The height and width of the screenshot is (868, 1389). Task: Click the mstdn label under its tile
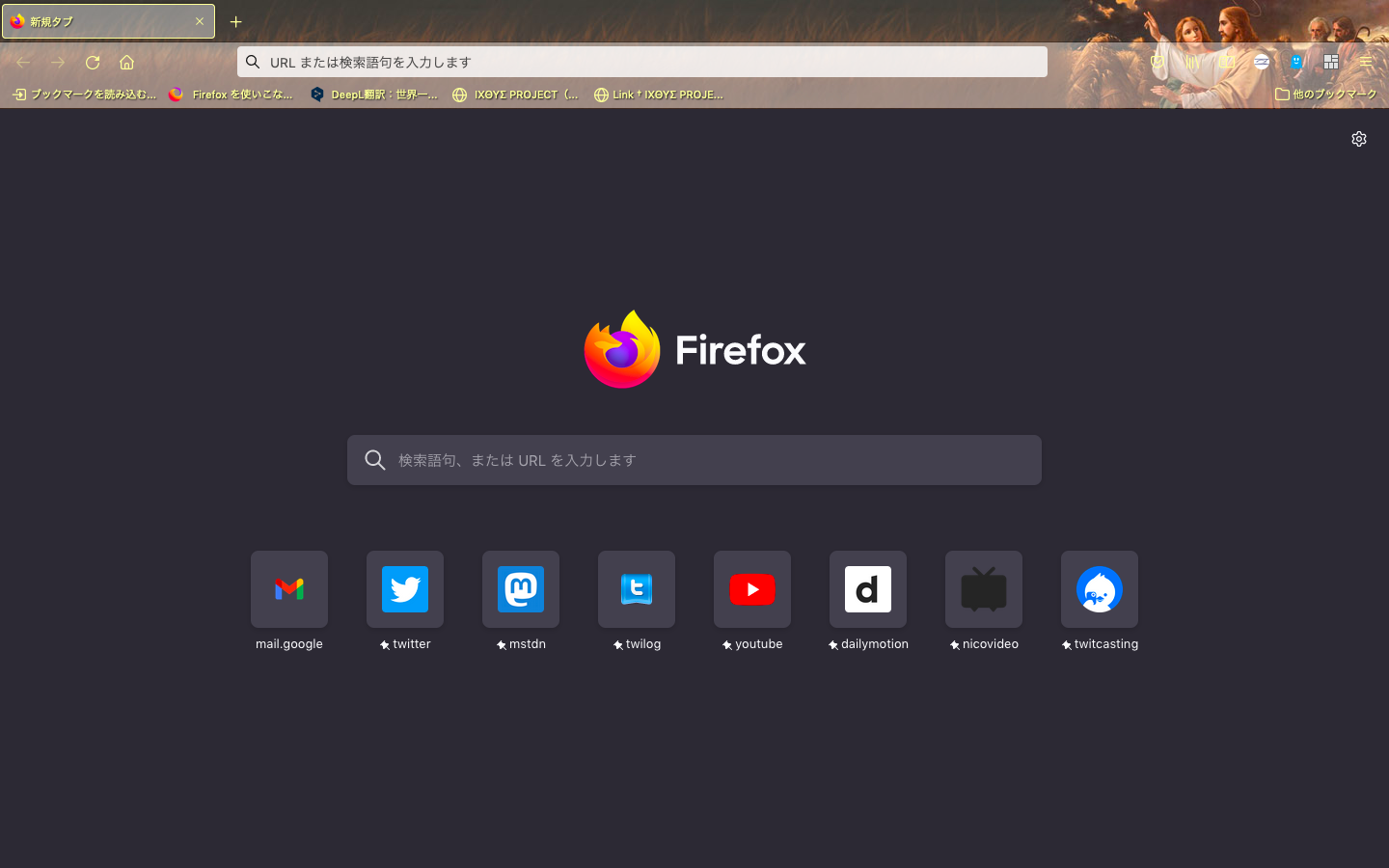pyautogui.click(x=528, y=644)
